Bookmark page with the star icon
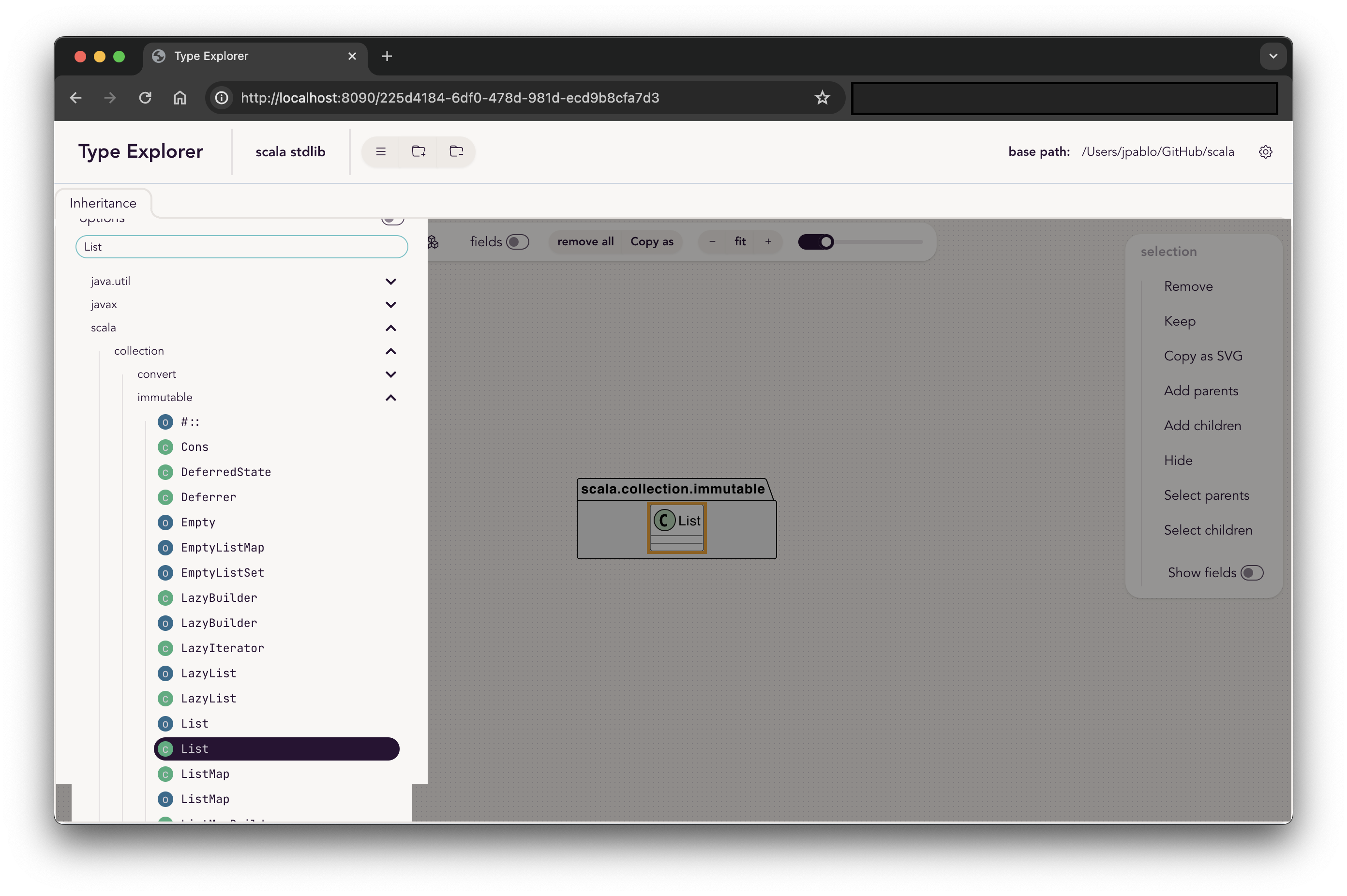 822,98
